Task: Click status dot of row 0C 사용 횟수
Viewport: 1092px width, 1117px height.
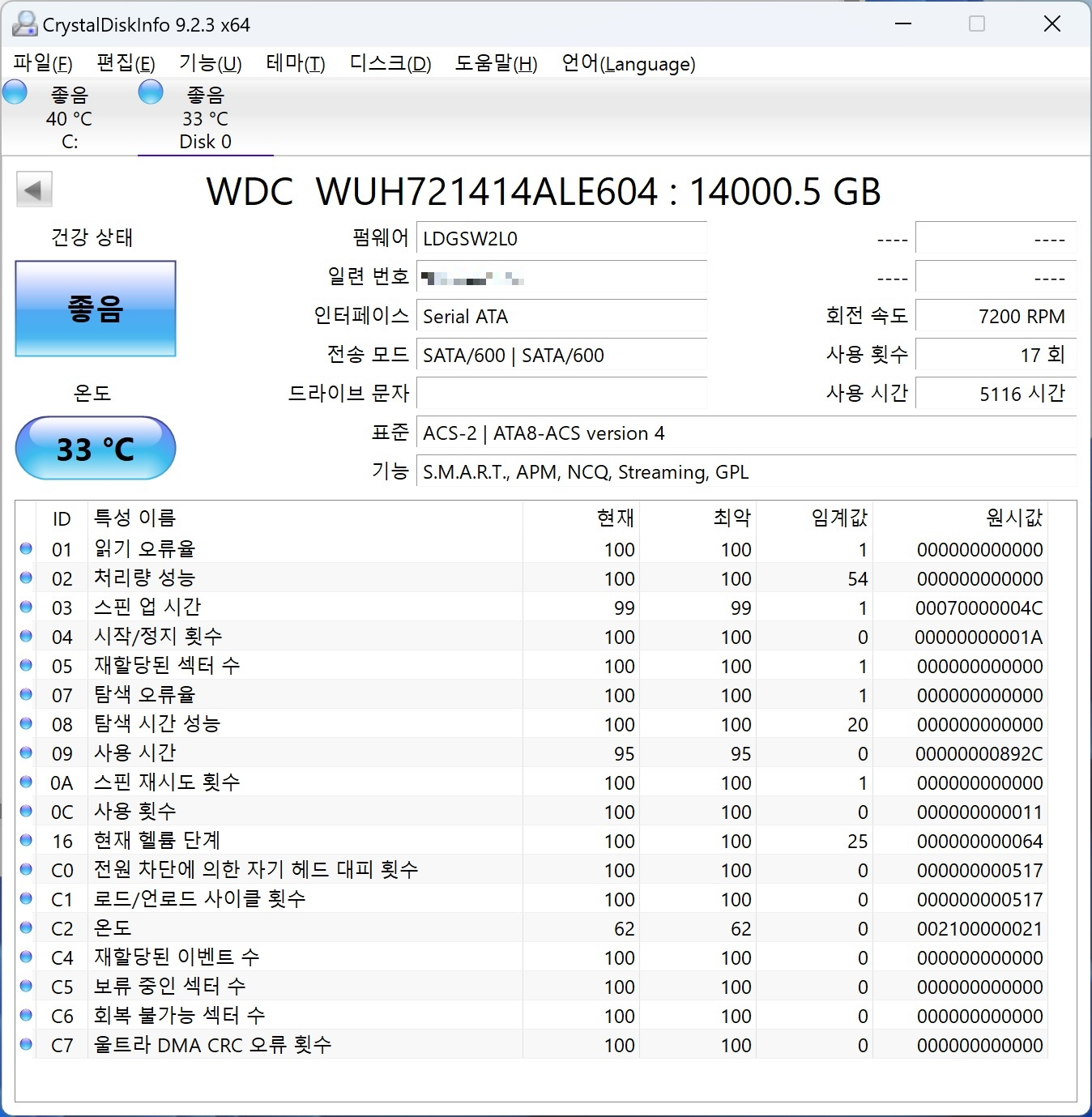Action: click(x=26, y=811)
